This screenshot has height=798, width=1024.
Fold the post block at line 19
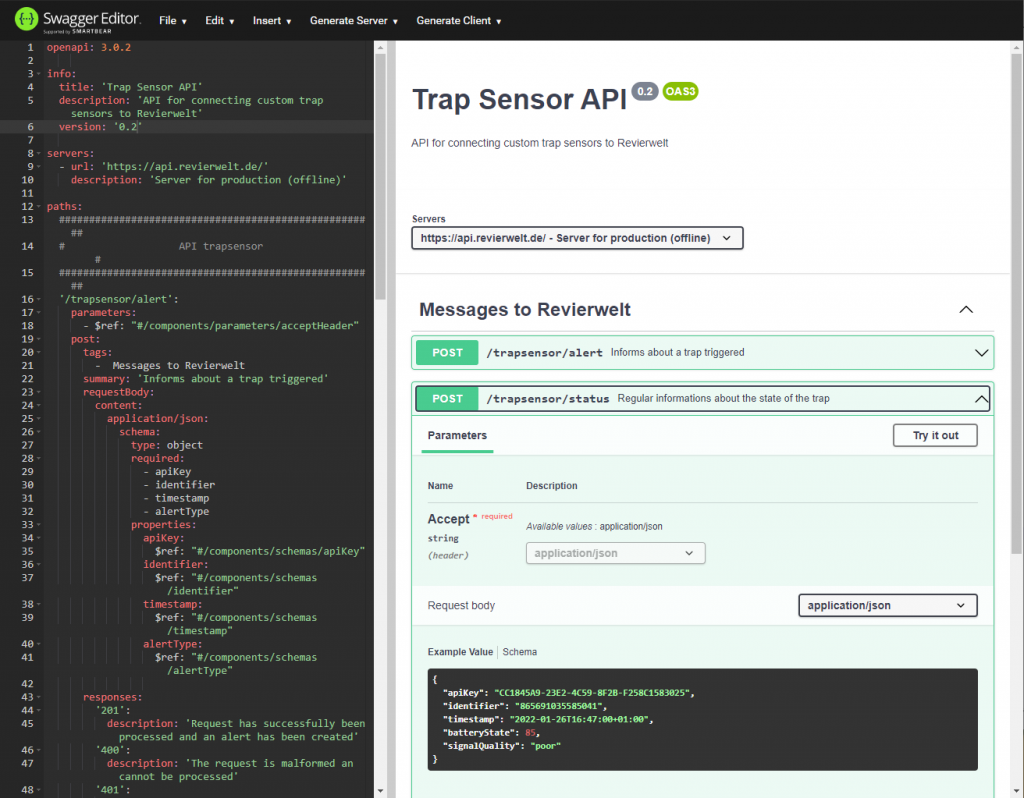click(x=39, y=339)
